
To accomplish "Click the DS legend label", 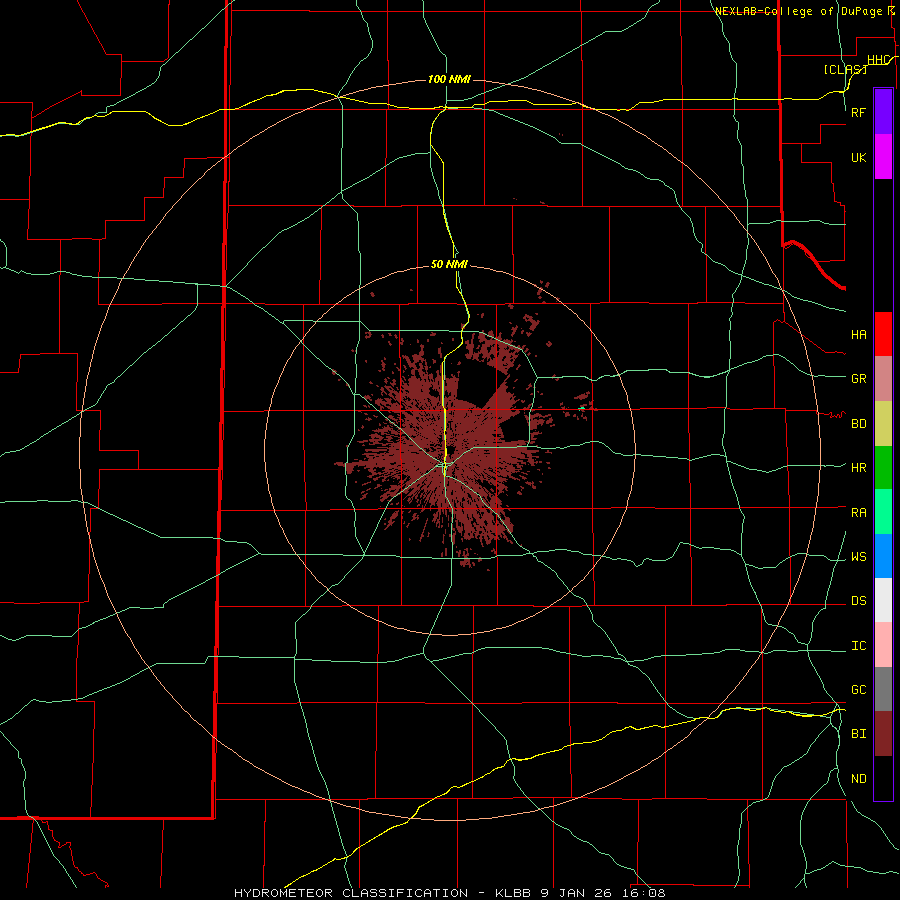I will tap(858, 601).
